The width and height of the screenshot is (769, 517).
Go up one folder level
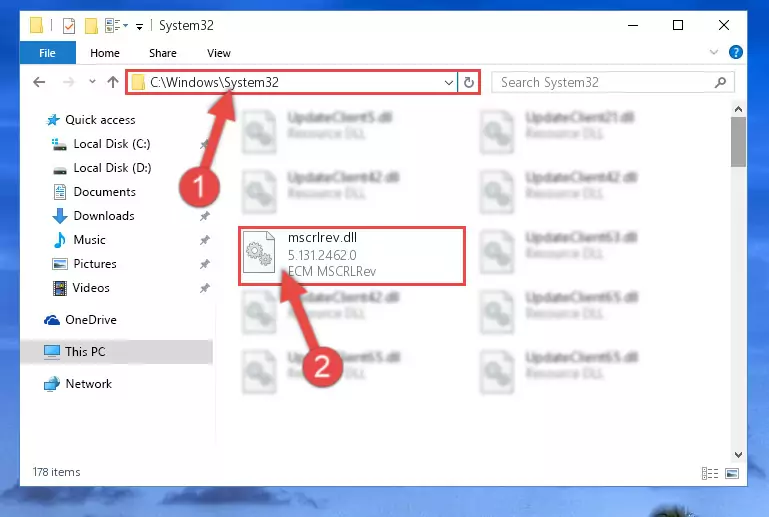coord(113,82)
